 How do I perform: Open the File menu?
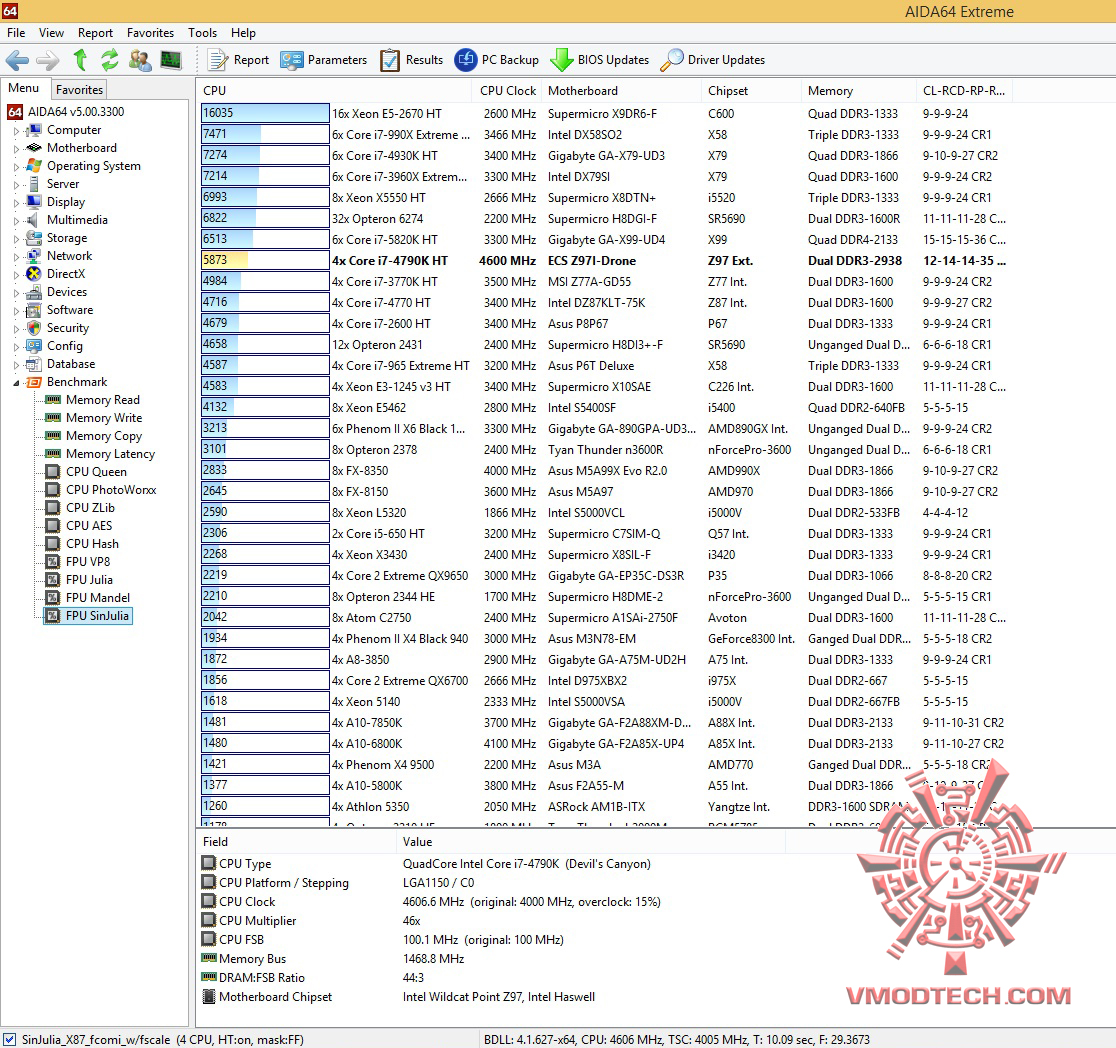pyautogui.click(x=16, y=33)
